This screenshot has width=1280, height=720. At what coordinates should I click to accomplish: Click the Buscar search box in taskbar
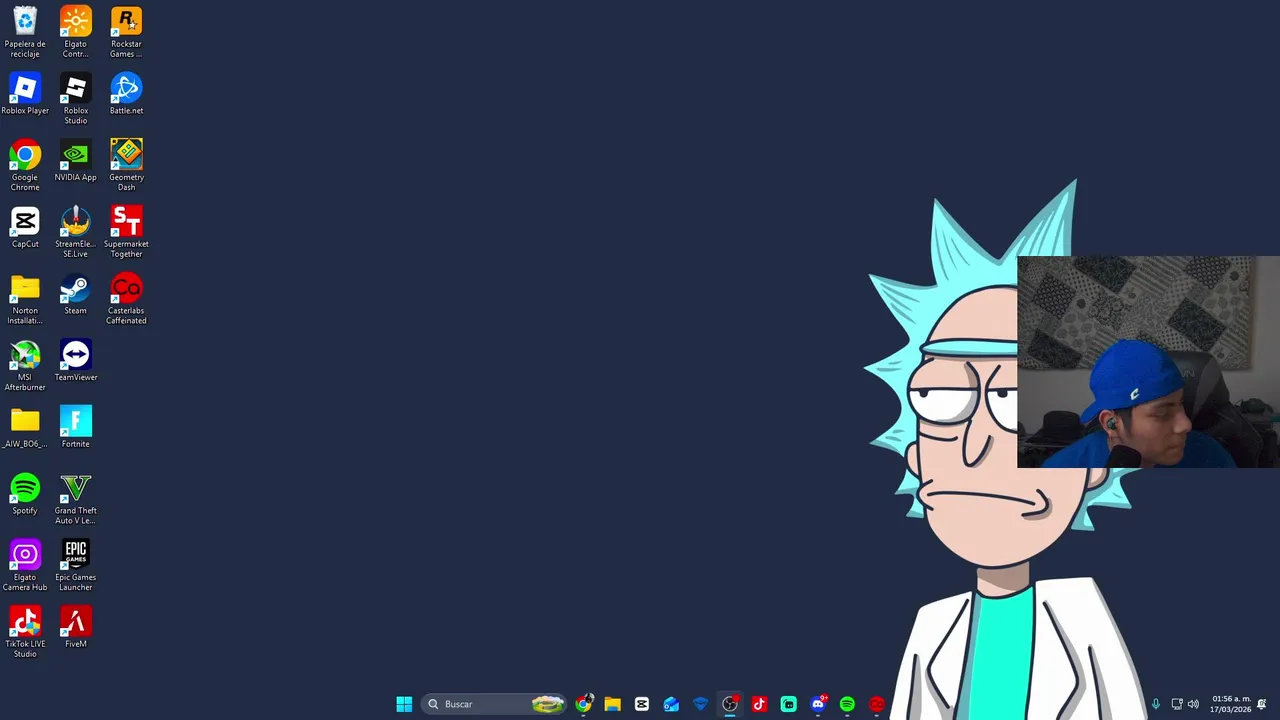click(494, 704)
